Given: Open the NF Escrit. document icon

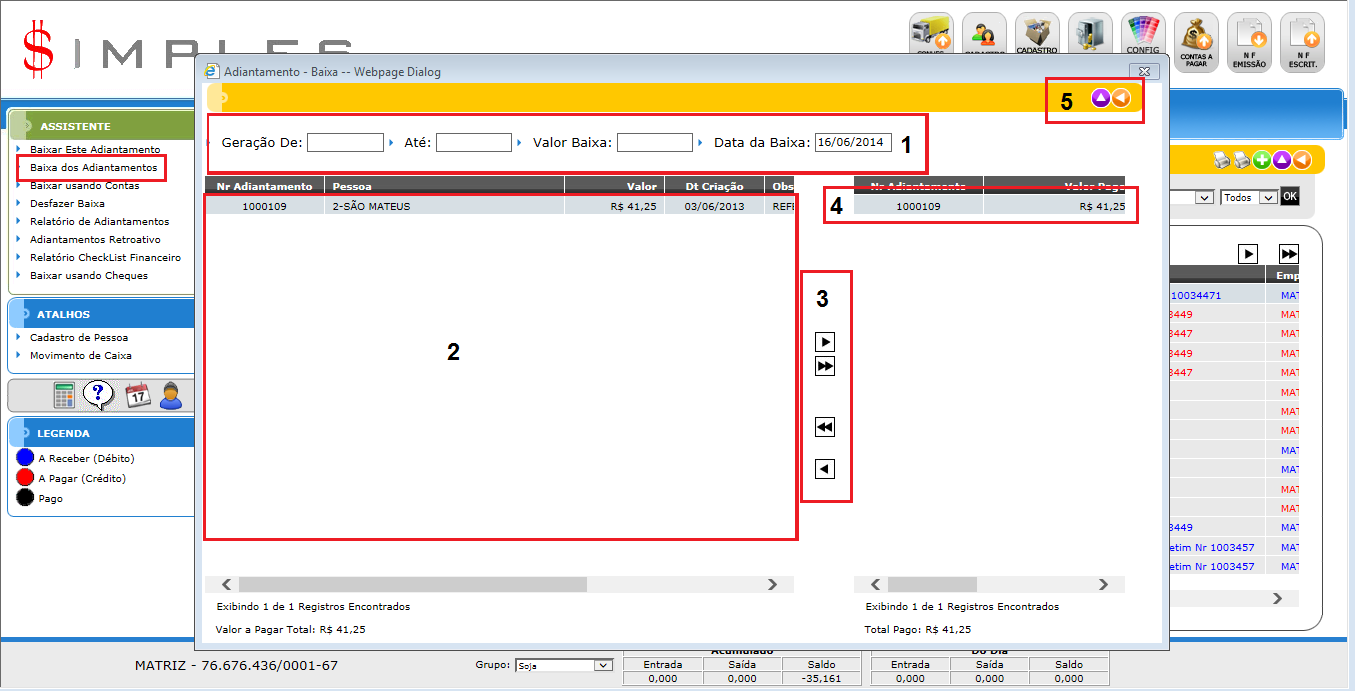Looking at the screenshot, I should point(1302,41).
